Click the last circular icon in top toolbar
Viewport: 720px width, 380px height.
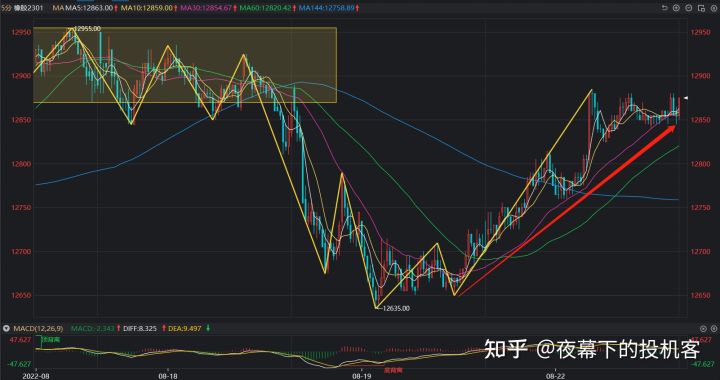[714, 8]
